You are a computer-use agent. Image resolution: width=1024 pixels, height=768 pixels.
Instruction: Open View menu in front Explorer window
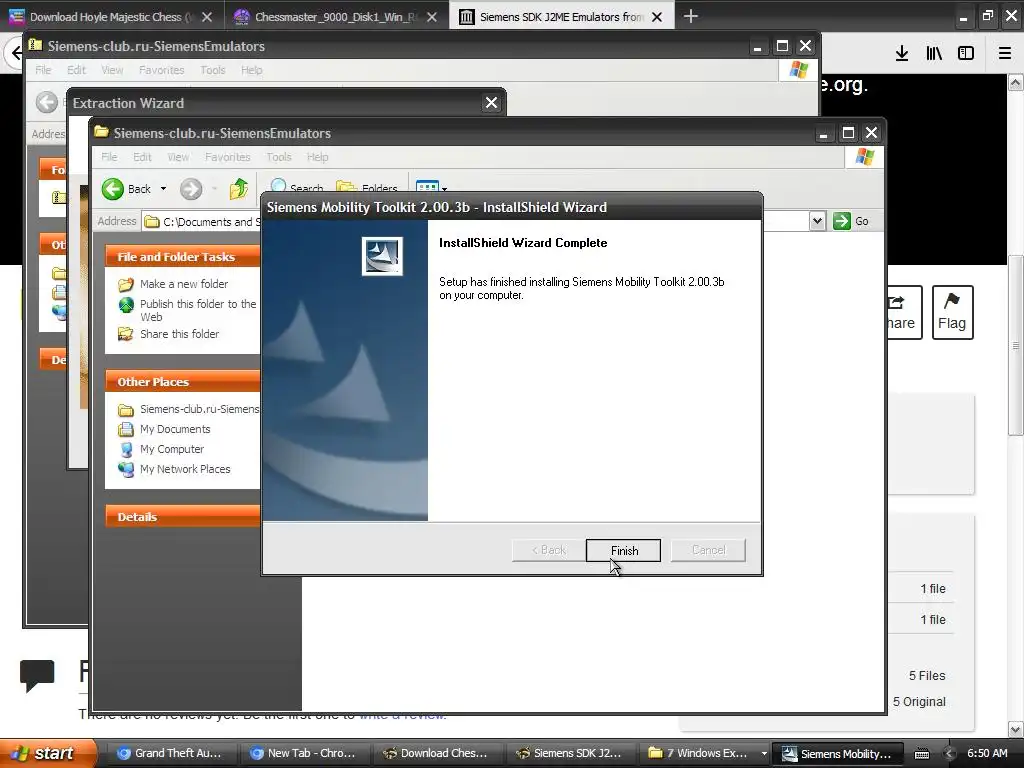click(x=178, y=157)
